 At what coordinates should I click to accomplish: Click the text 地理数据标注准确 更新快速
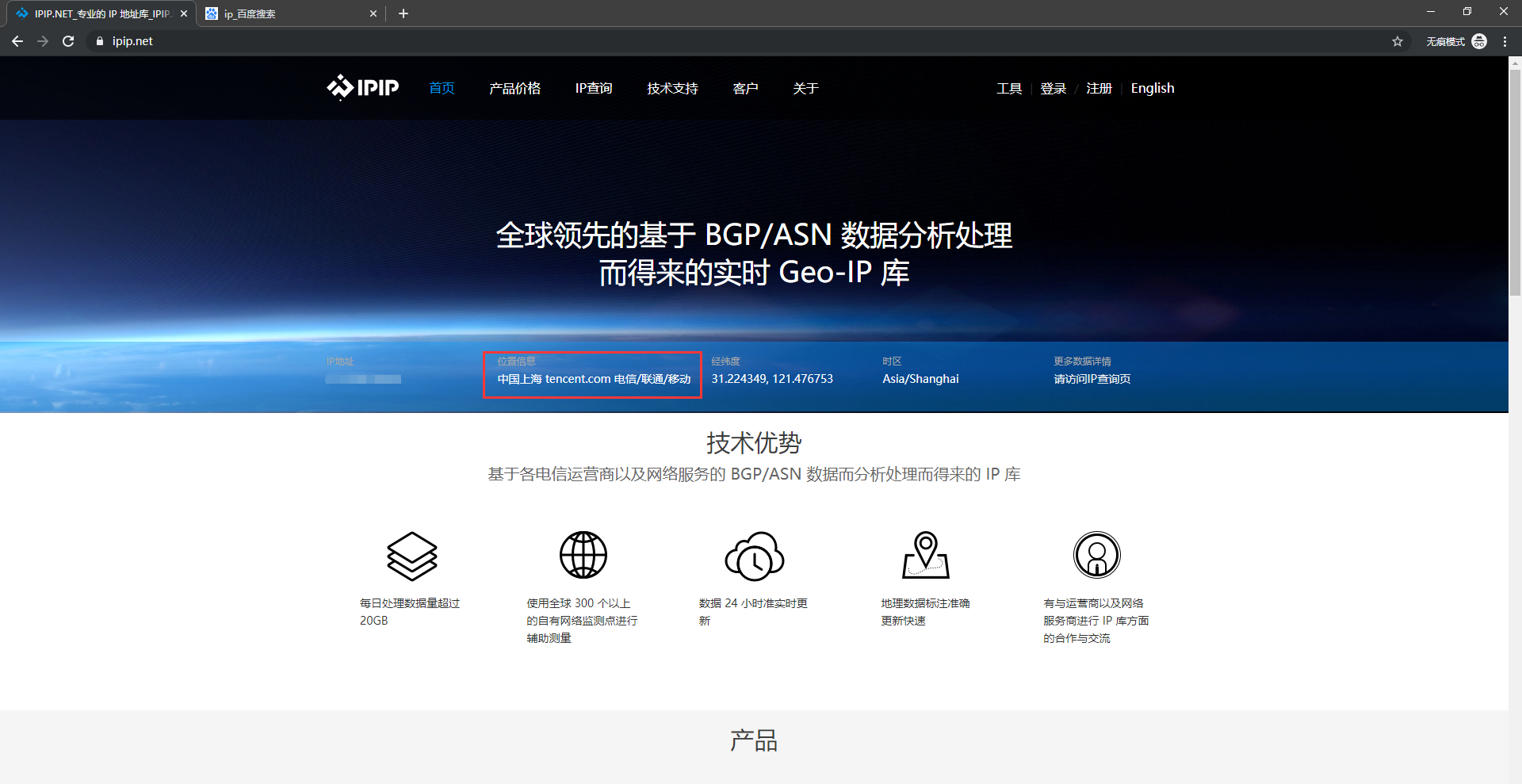point(925,612)
